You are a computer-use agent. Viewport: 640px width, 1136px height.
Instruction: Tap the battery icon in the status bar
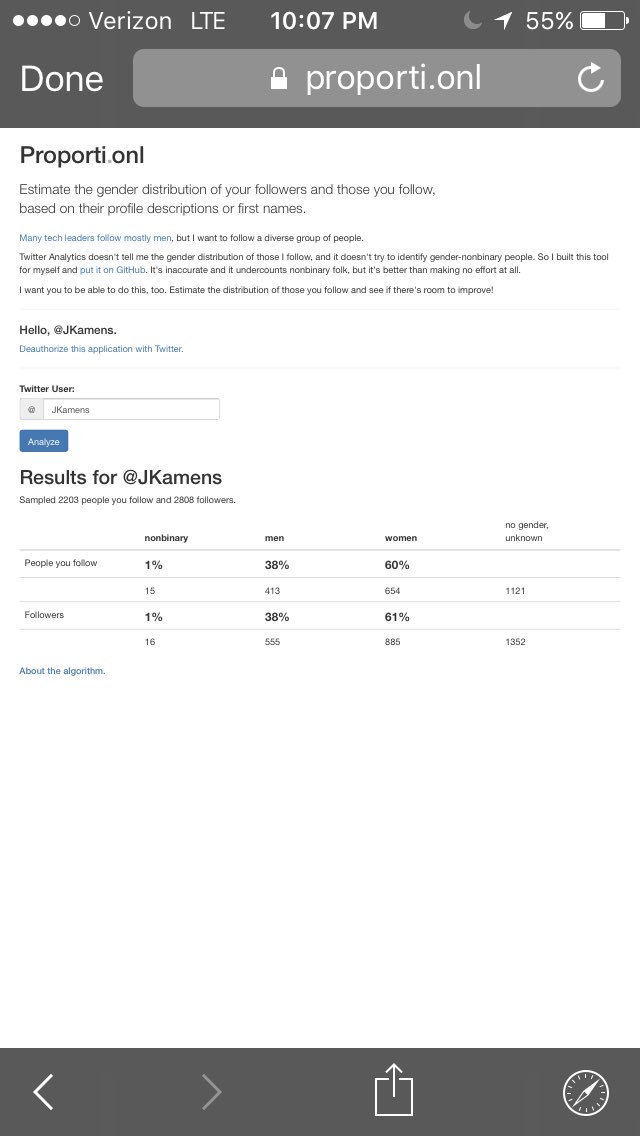coord(604,20)
